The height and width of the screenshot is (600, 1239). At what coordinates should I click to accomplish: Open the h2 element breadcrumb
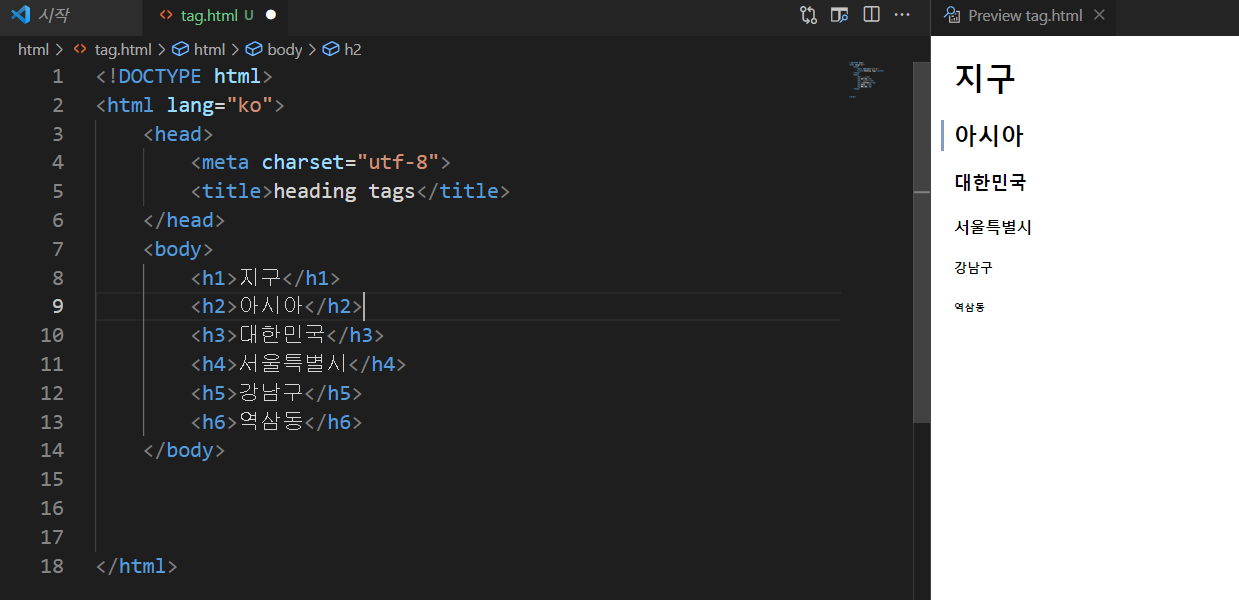[x=342, y=49]
